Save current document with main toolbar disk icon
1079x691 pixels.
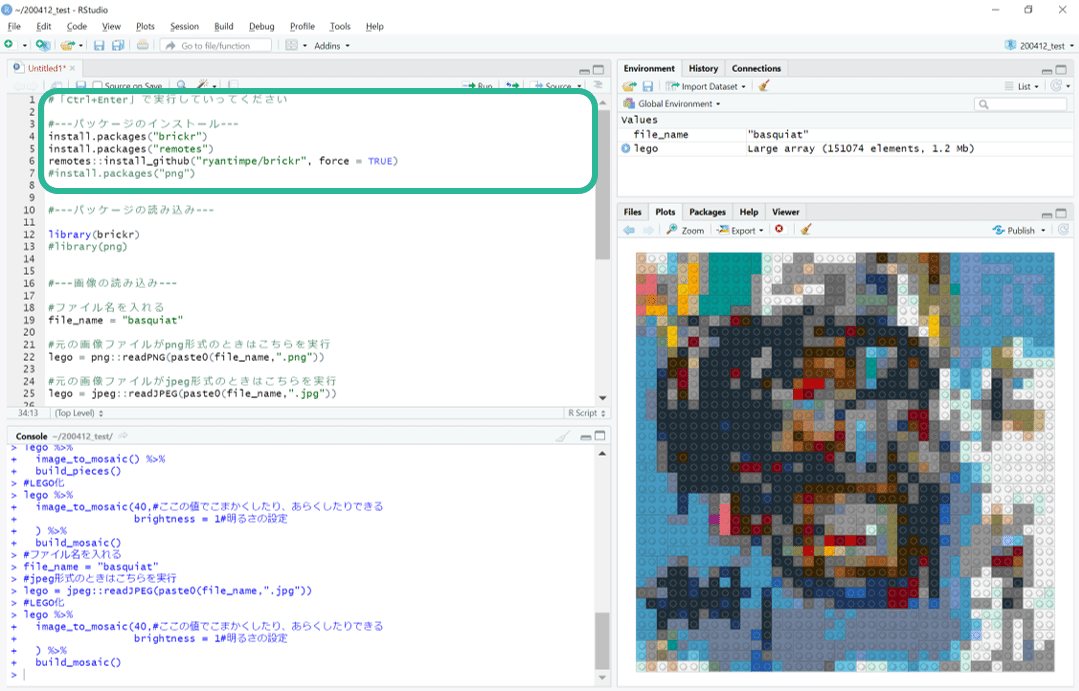[x=99, y=45]
